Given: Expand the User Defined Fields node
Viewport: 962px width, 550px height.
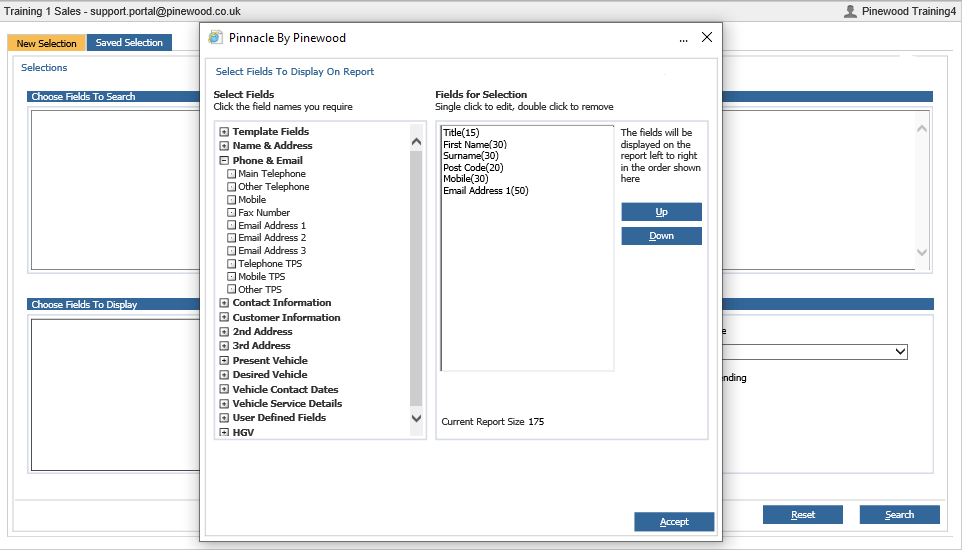Looking at the screenshot, I should [224, 418].
